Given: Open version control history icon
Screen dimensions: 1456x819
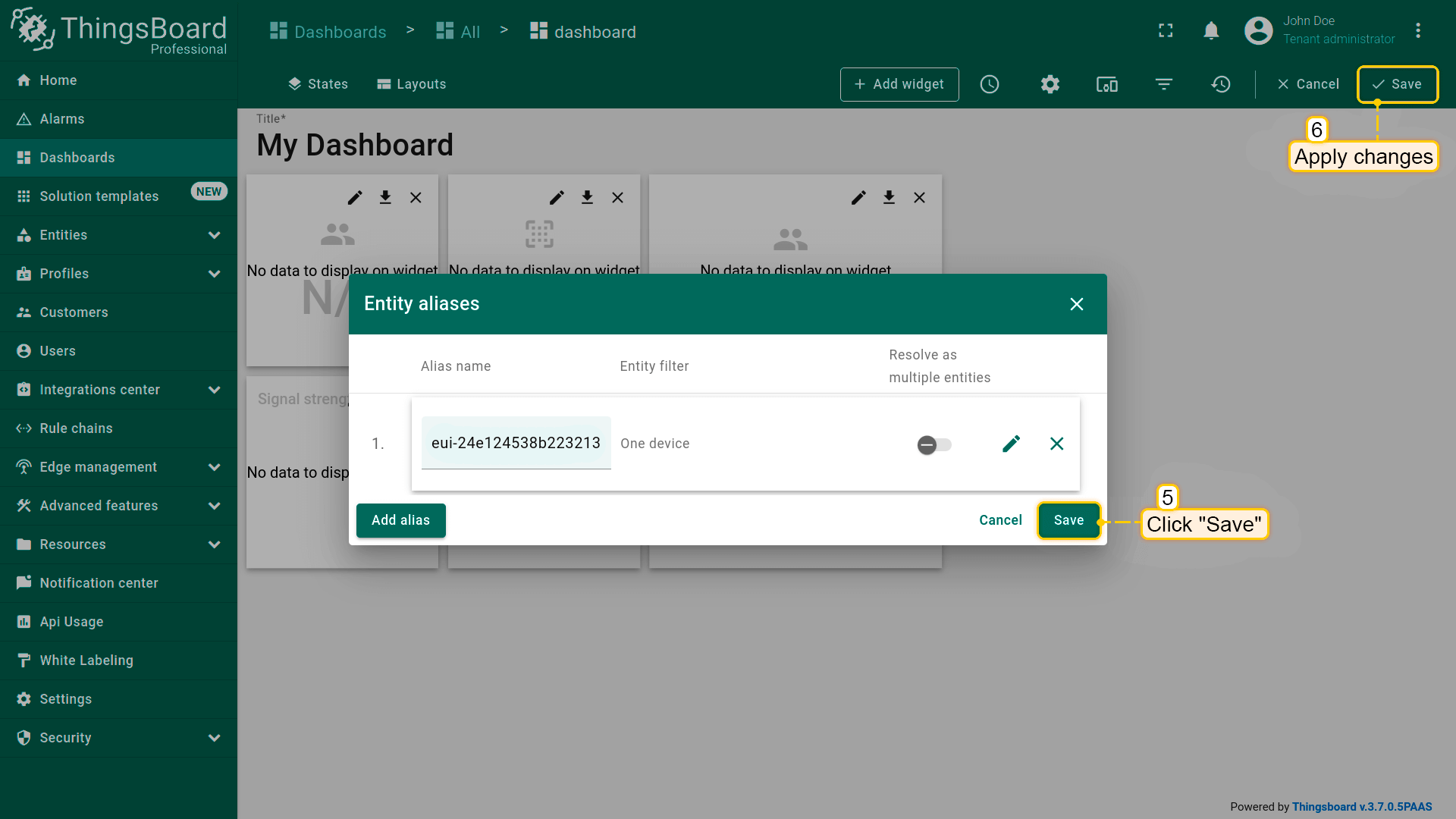Looking at the screenshot, I should 1220,84.
